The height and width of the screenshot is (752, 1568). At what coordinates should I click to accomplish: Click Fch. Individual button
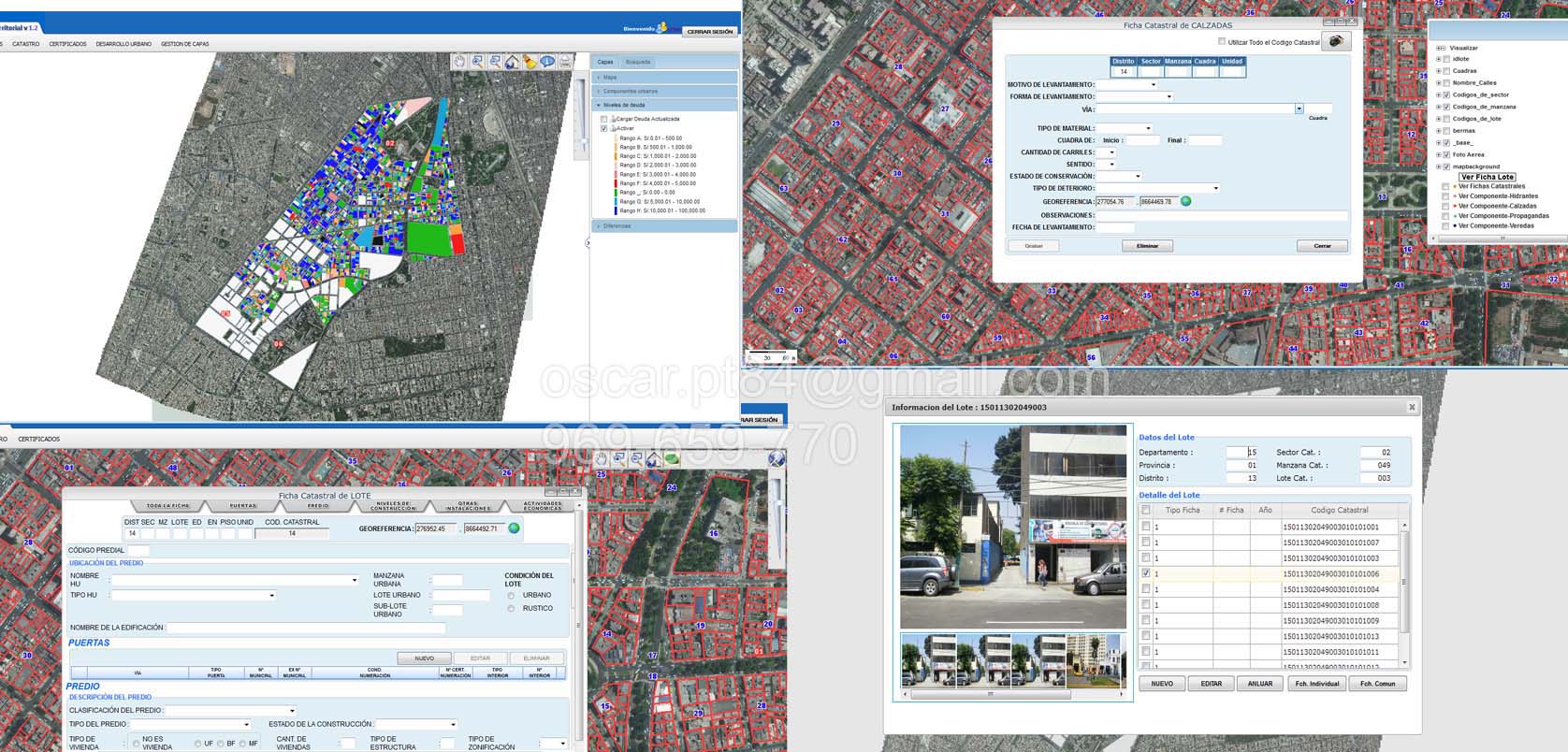click(x=1317, y=684)
